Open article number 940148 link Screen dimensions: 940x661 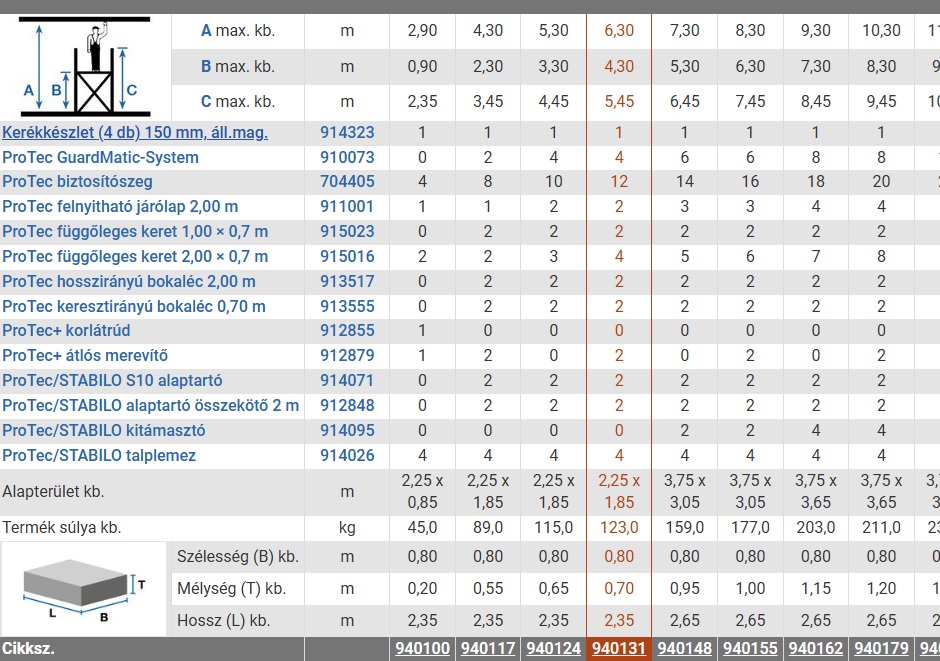click(x=685, y=648)
